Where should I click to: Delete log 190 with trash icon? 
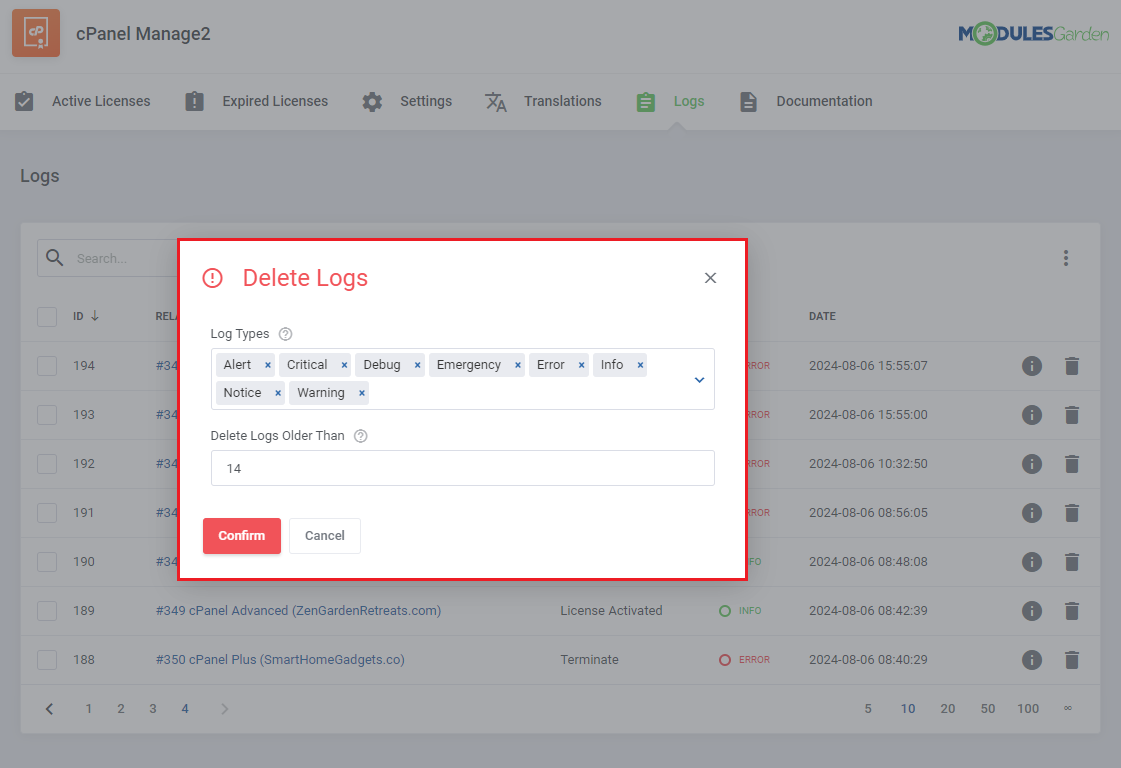pyautogui.click(x=1072, y=562)
